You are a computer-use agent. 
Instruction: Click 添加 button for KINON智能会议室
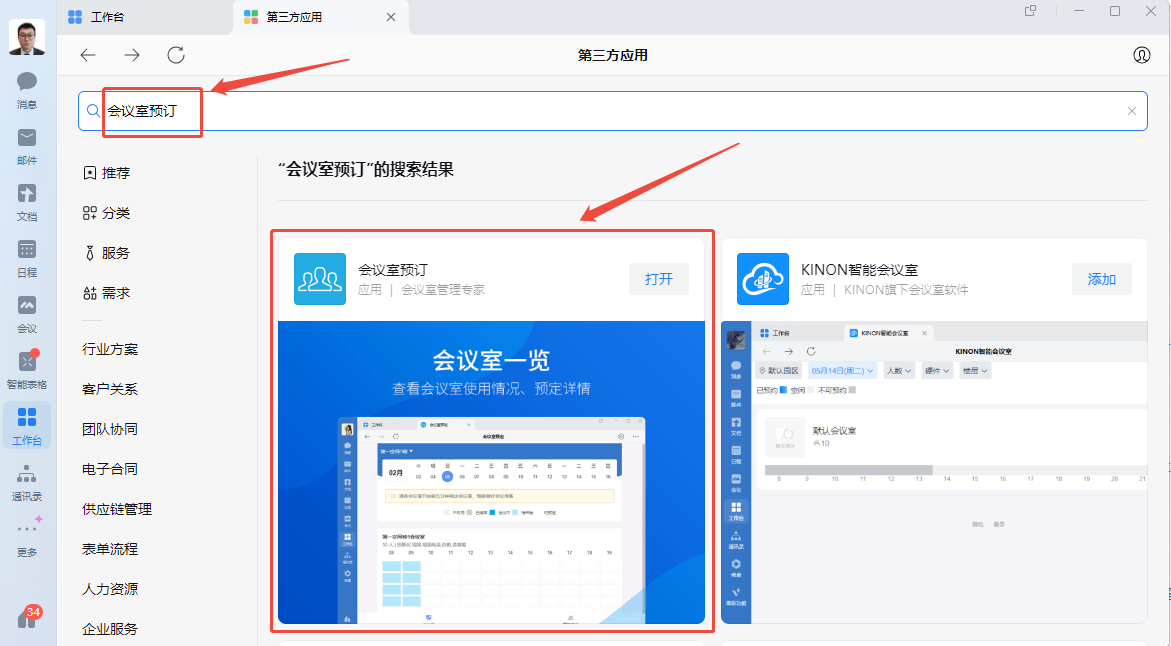tap(1102, 279)
